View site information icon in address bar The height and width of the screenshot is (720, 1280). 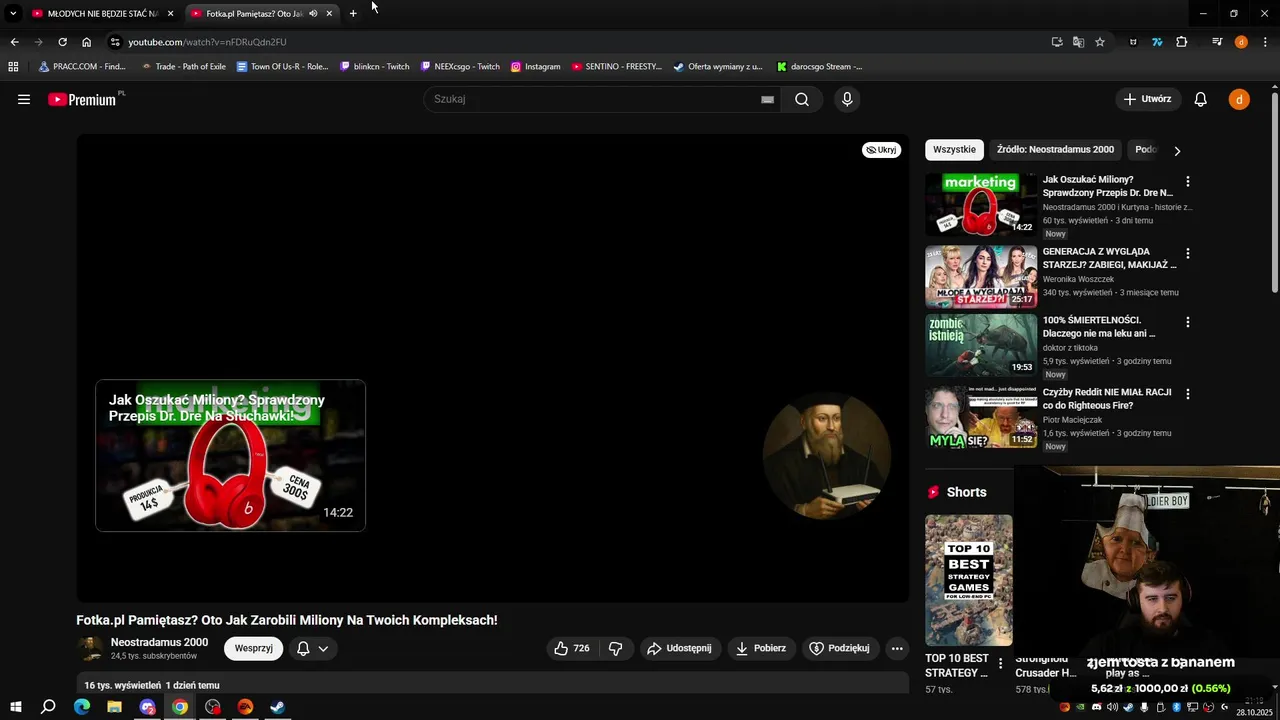point(115,42)
